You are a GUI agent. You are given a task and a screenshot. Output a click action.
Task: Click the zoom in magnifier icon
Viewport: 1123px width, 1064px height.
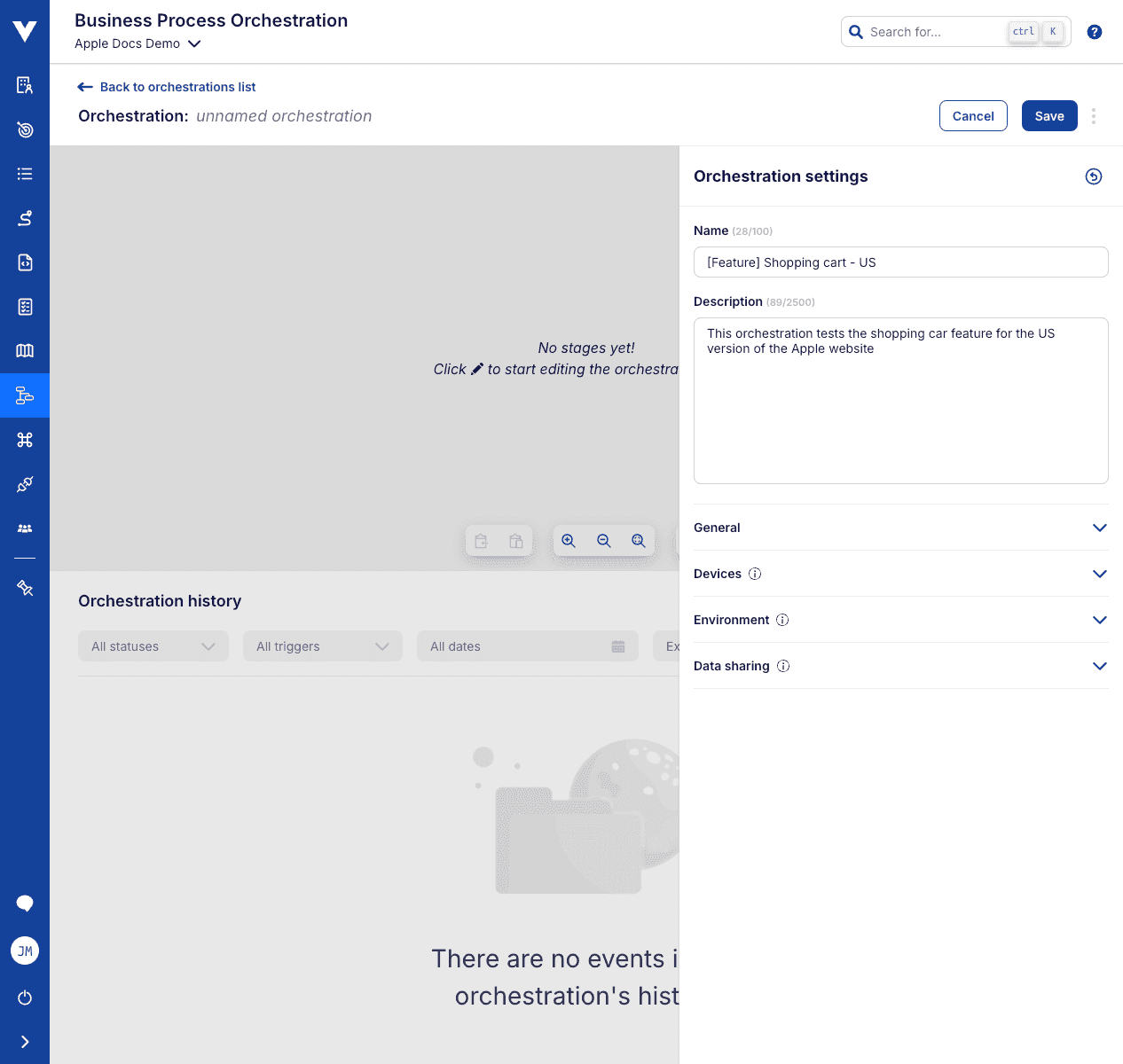[569, 541]
